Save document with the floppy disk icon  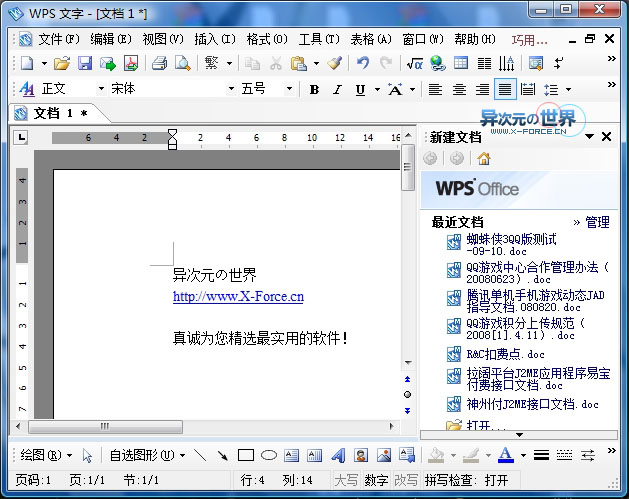(x=85, y=63)
